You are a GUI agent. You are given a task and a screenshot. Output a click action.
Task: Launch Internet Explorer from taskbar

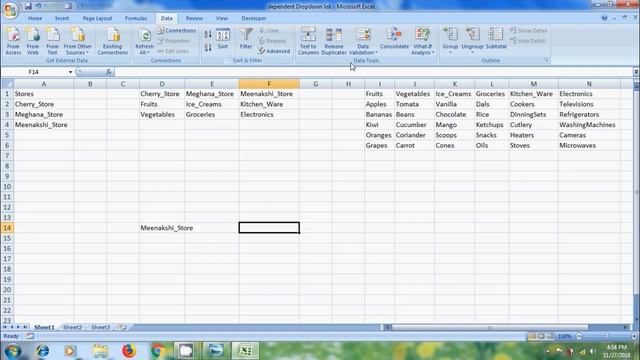tap(42, 351)
